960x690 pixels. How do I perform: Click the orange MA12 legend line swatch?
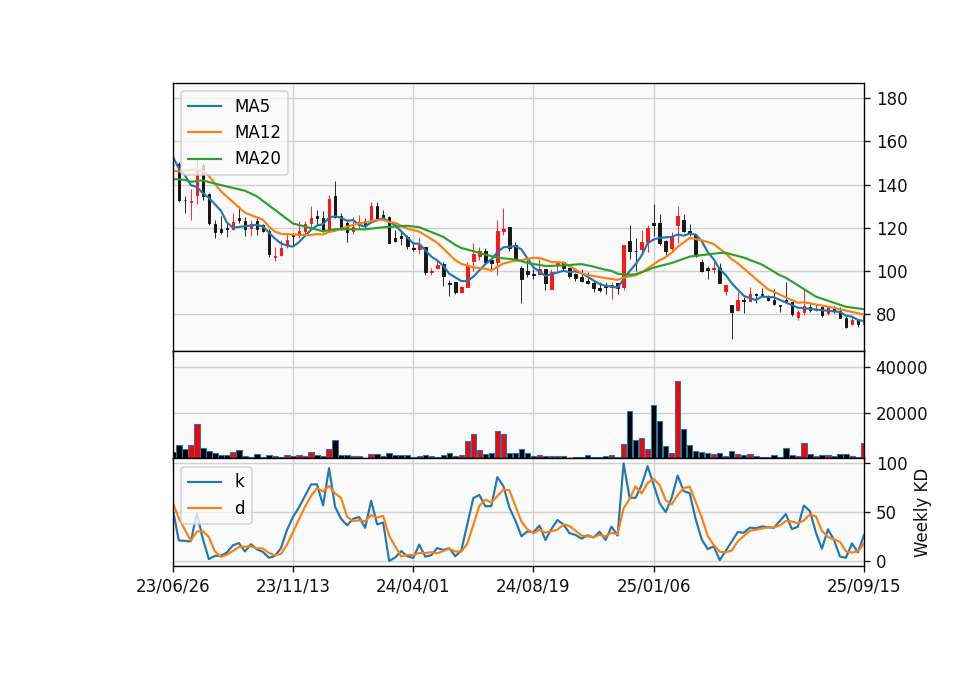tap(204, 132)
